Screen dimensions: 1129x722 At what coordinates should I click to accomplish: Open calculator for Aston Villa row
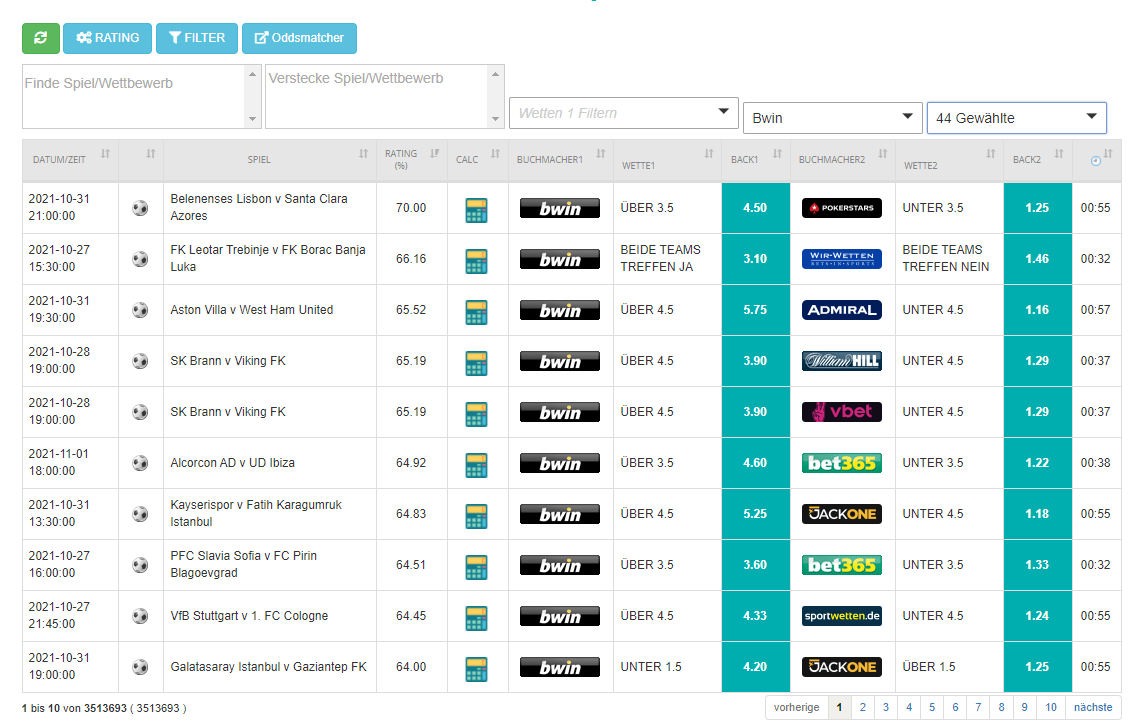pyautogui.click(x=476, y=312)
